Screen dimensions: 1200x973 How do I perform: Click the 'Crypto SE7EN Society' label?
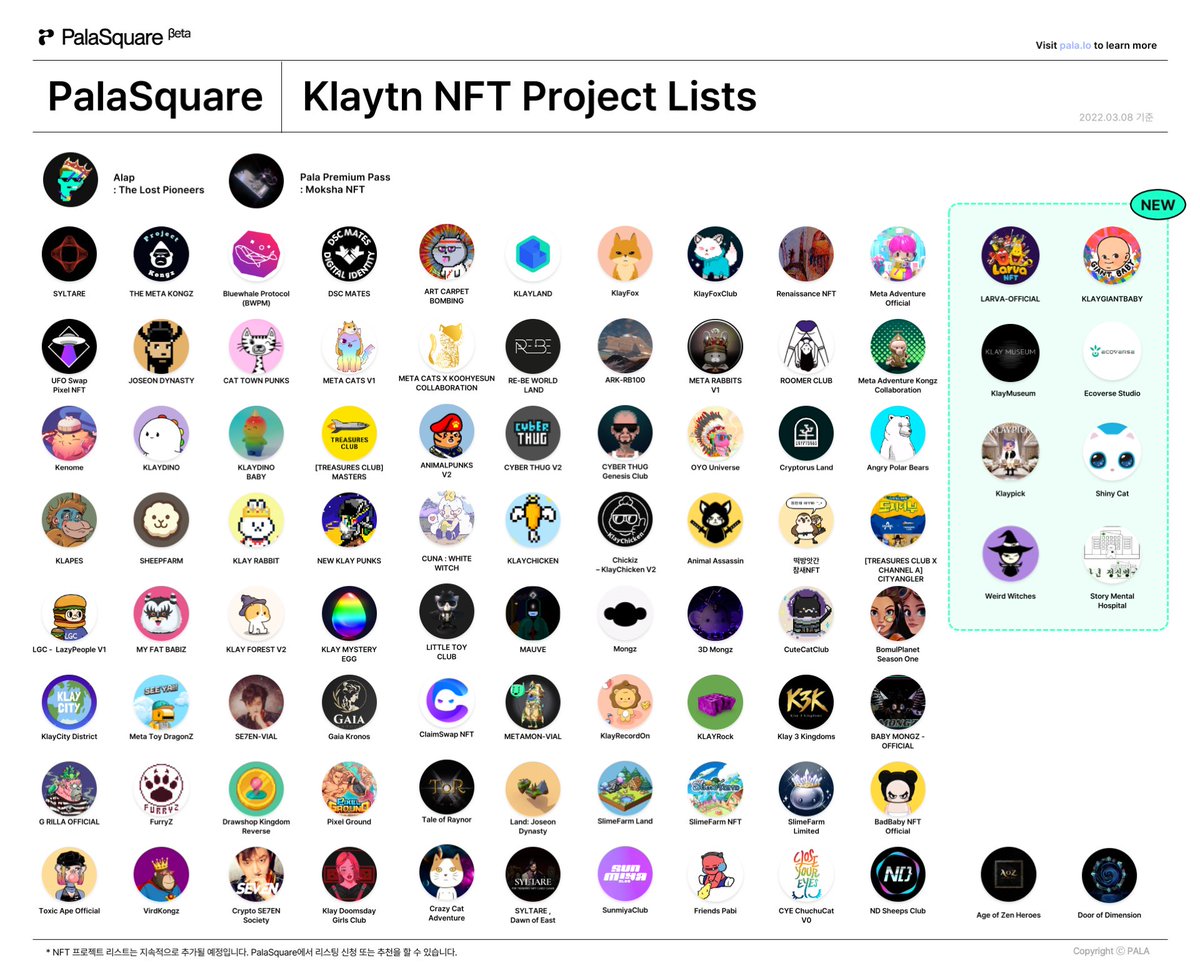point(257,915)
